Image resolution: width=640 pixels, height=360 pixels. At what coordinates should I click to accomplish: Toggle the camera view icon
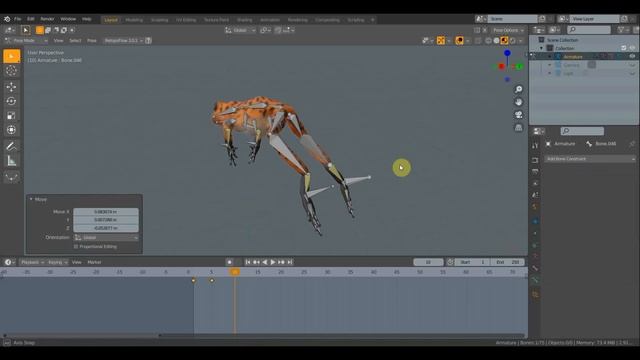[518, 115]
